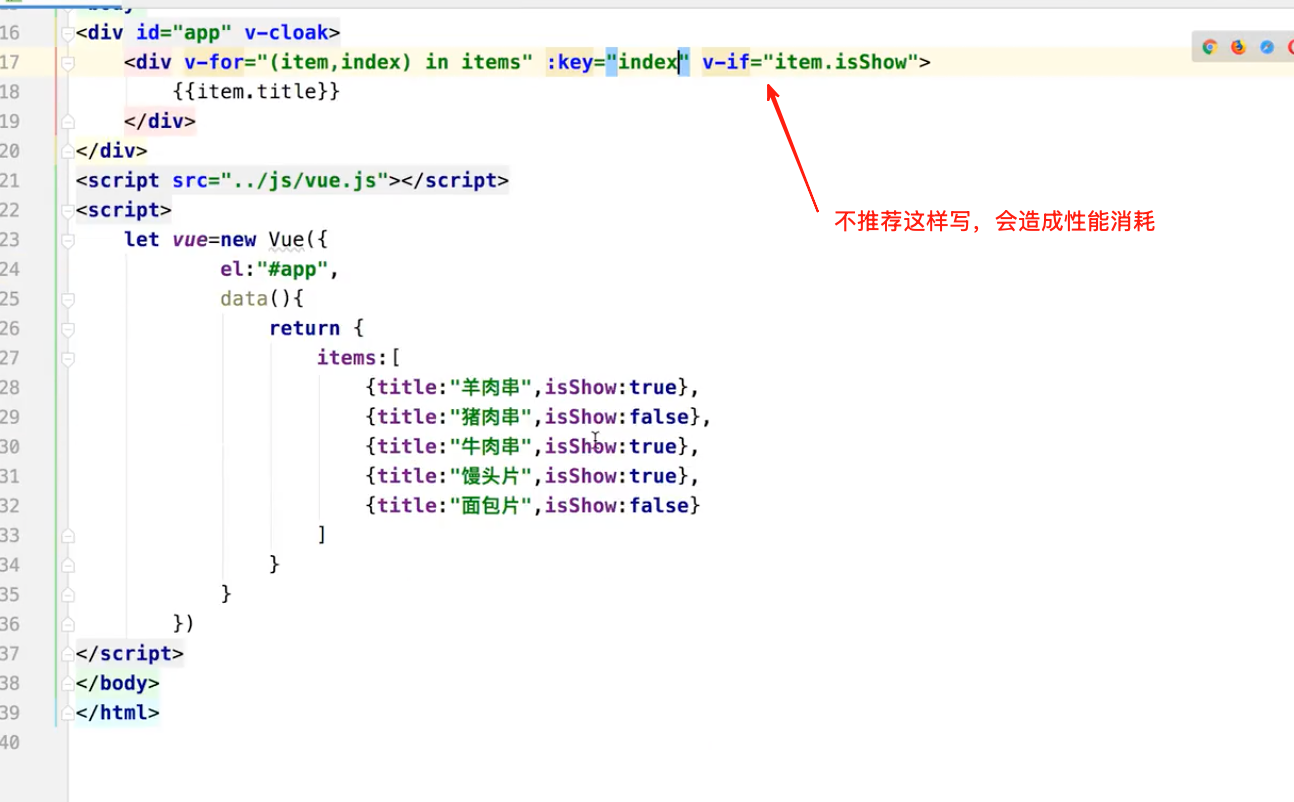
Task: Click isShow:false on the 面包片 row
Action: 617,505
